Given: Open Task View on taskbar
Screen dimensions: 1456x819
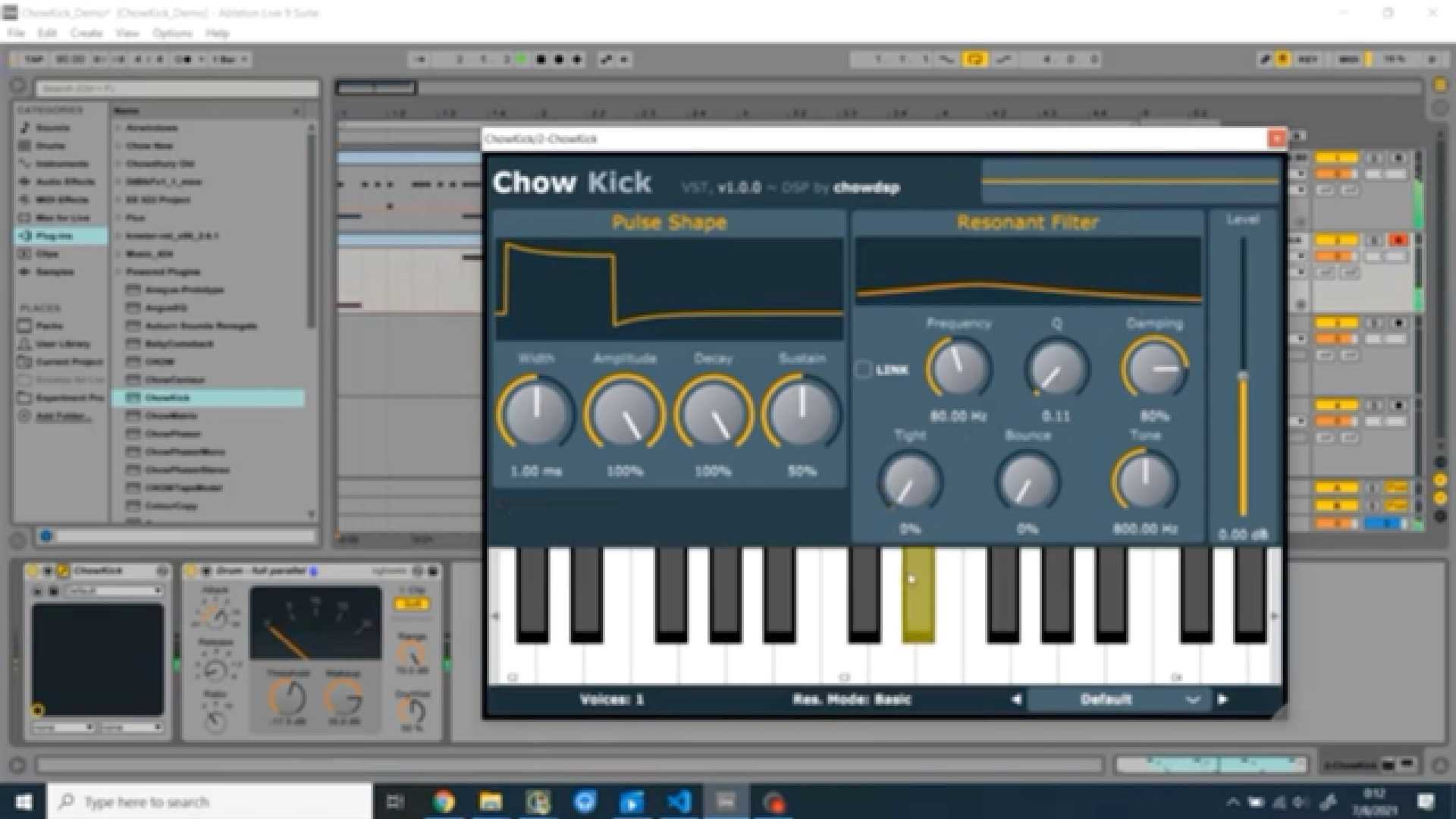Looking at the screenshot, I should (x=395, y=802).
